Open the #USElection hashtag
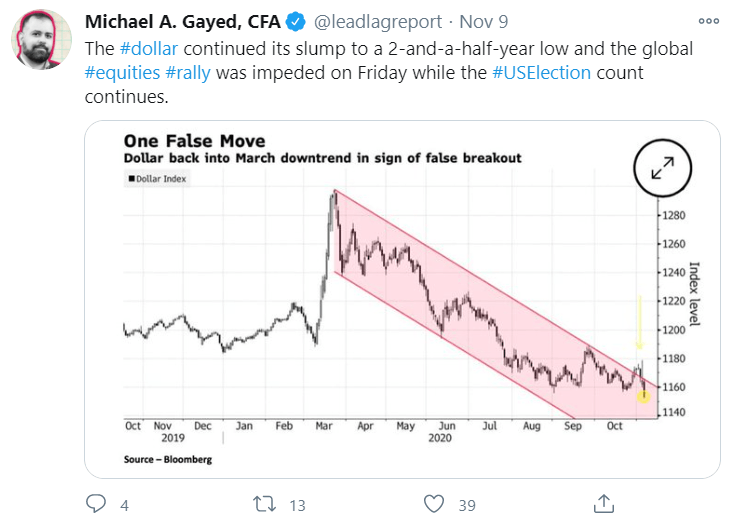 pos(540,74)
